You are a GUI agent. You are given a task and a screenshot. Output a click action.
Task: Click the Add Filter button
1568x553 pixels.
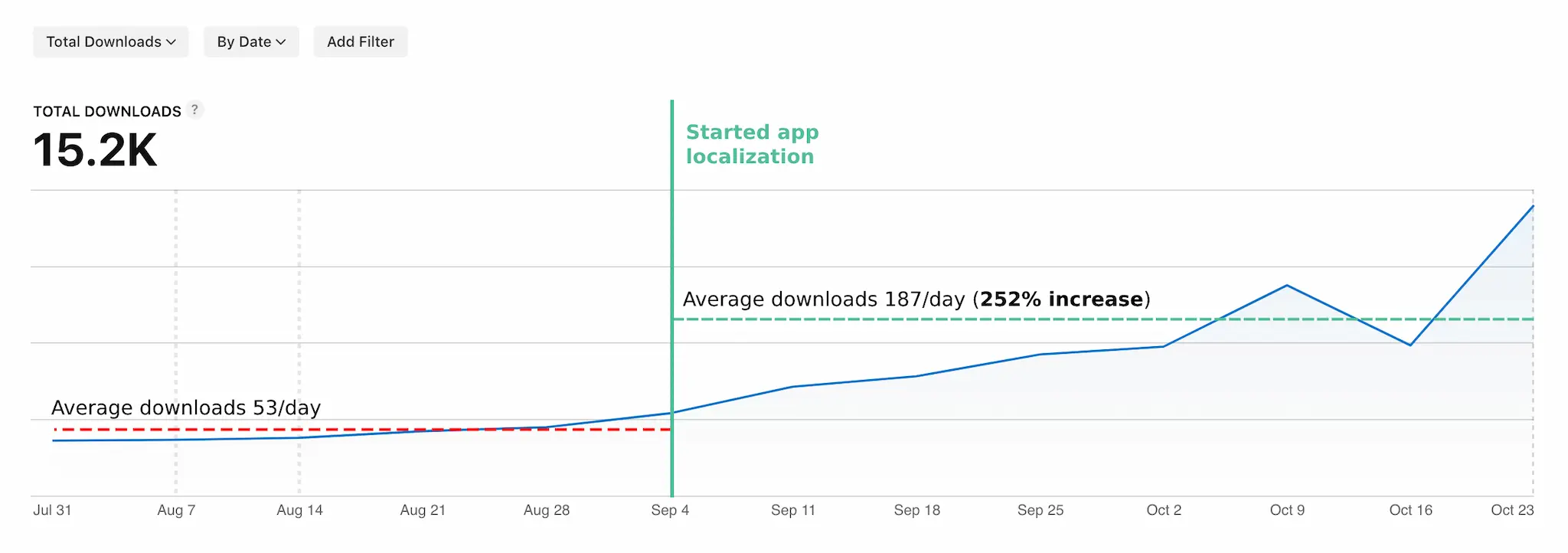click(360, 41)
